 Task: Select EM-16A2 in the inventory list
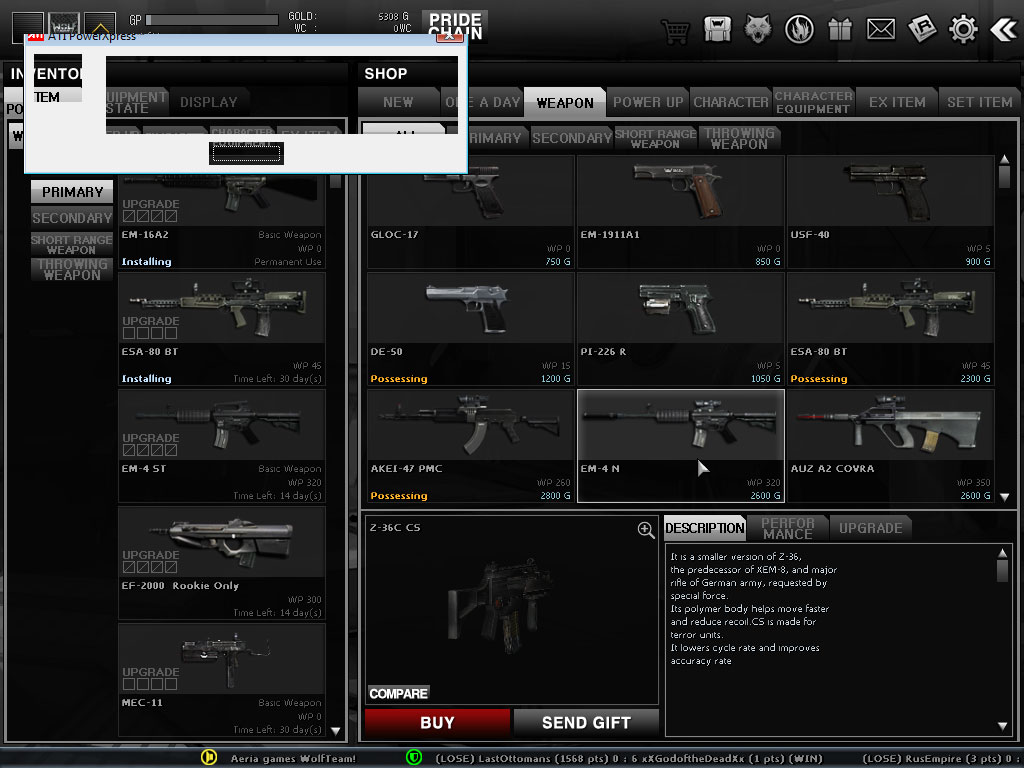click(221, 221)
